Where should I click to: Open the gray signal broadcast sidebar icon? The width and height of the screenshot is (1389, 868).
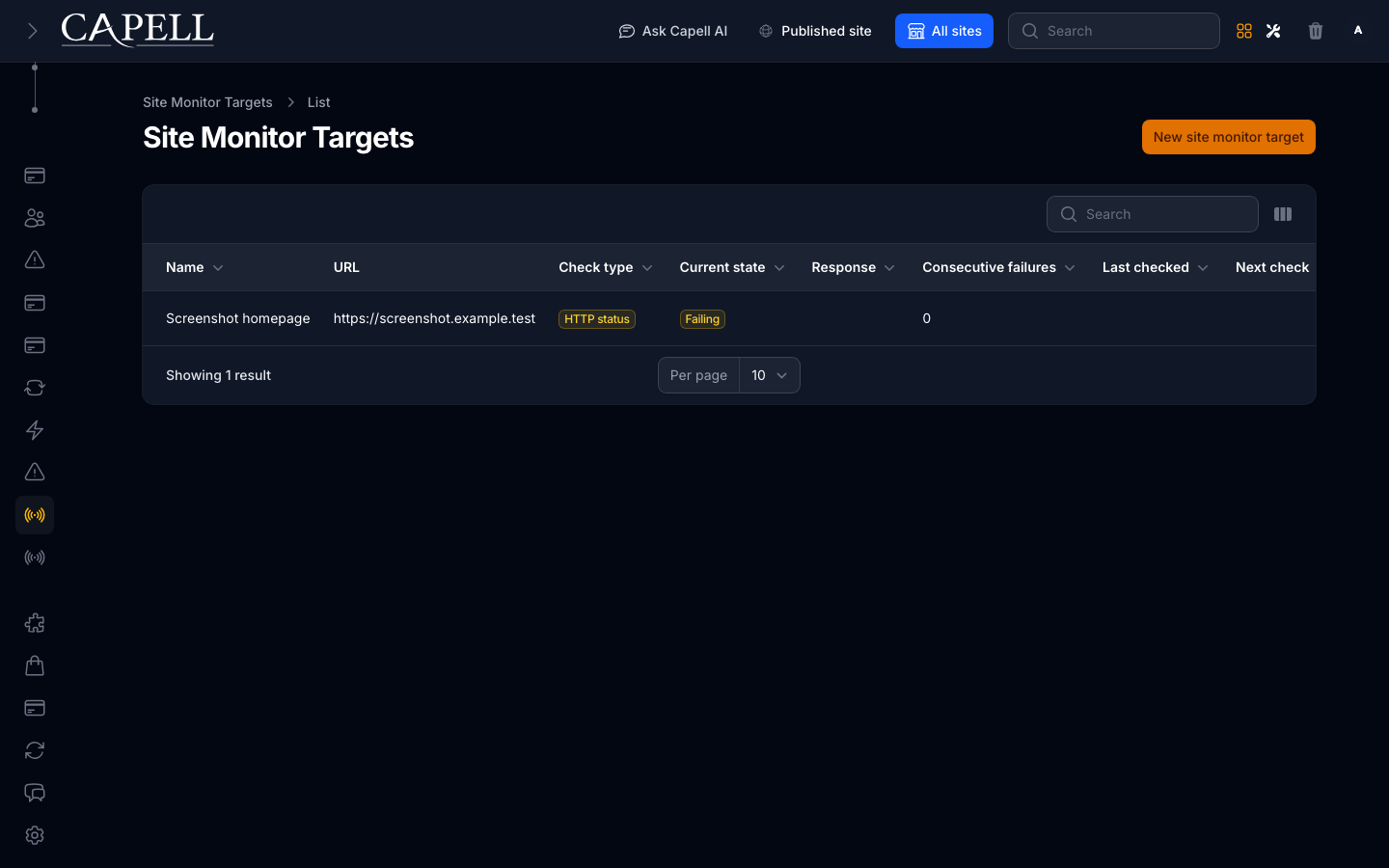click(35, 557)
